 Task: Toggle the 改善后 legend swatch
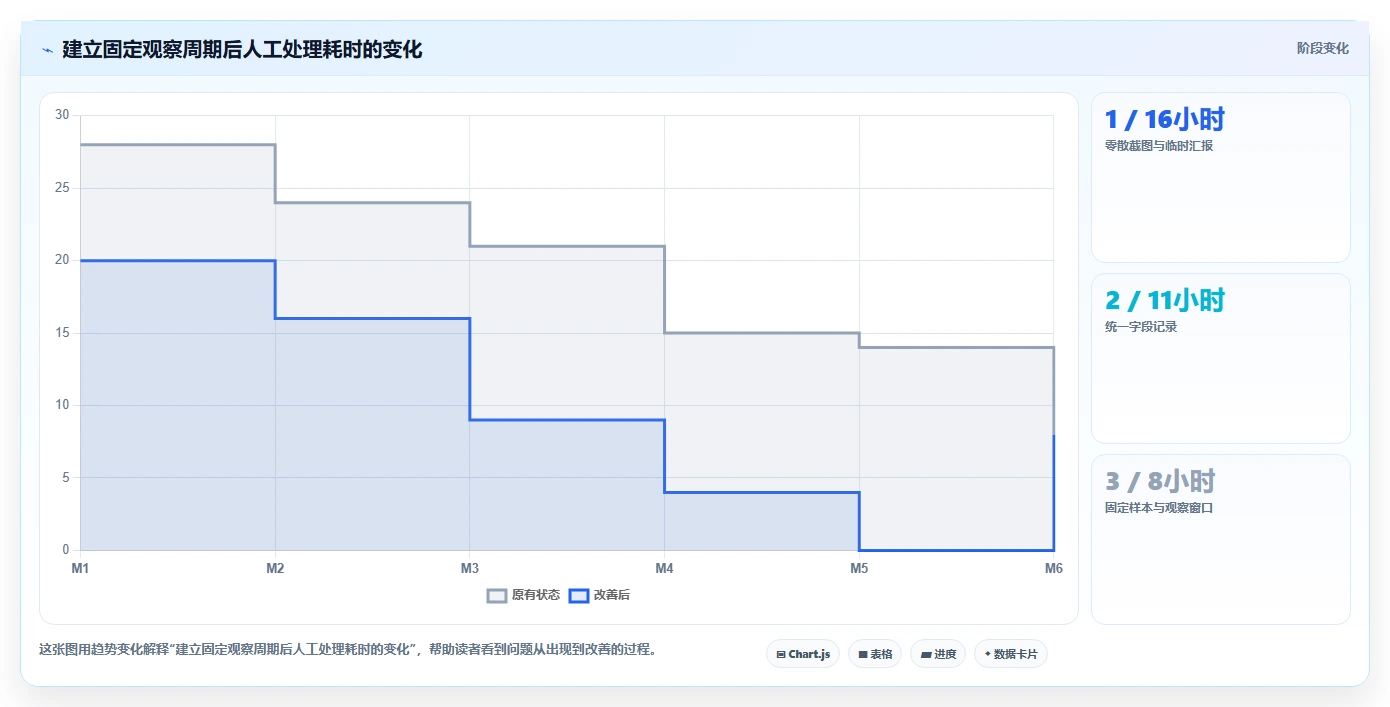tap(578, 595)
